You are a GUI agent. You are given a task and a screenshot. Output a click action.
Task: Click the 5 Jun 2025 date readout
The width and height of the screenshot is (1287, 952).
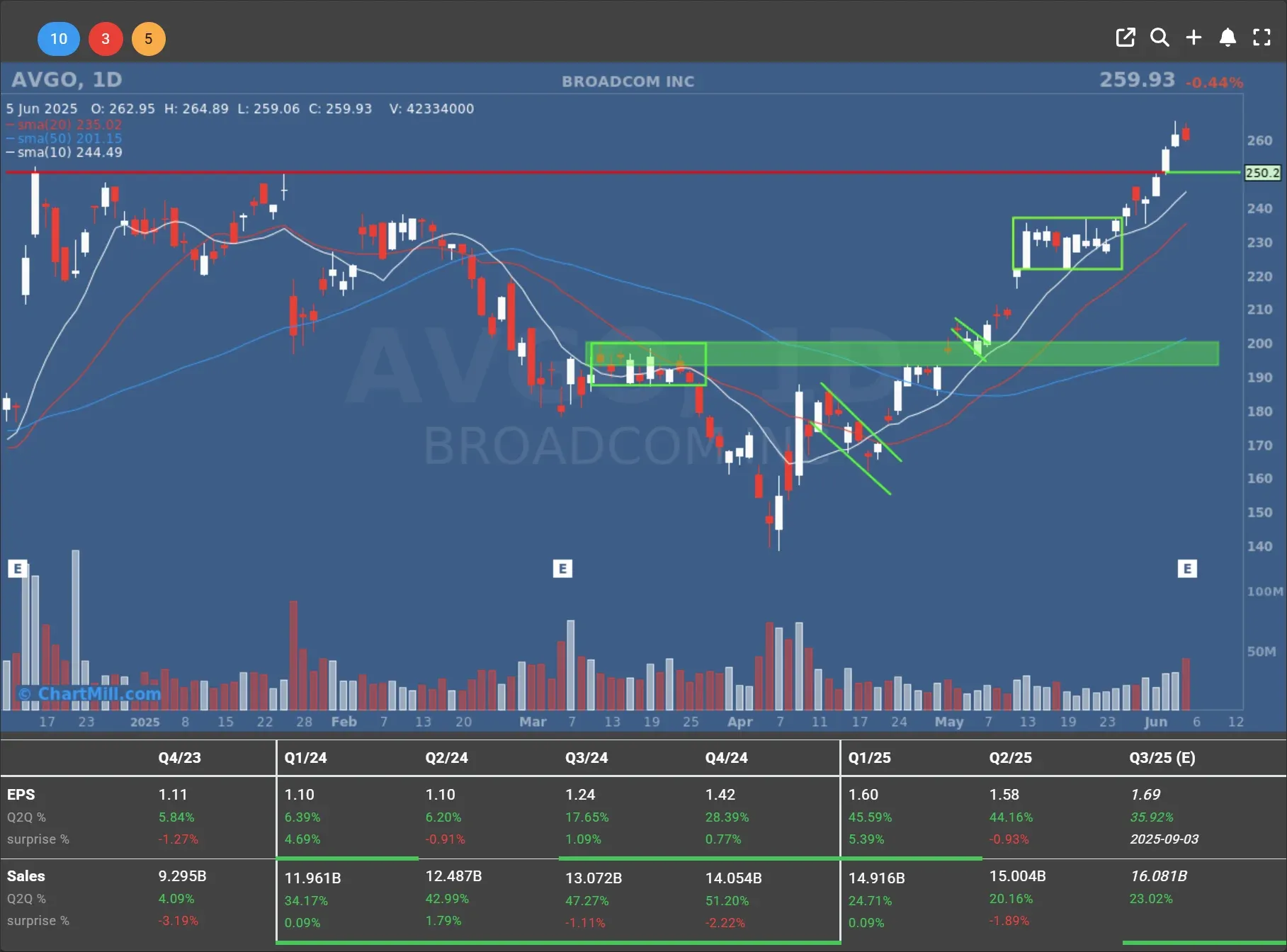[42, 109]
